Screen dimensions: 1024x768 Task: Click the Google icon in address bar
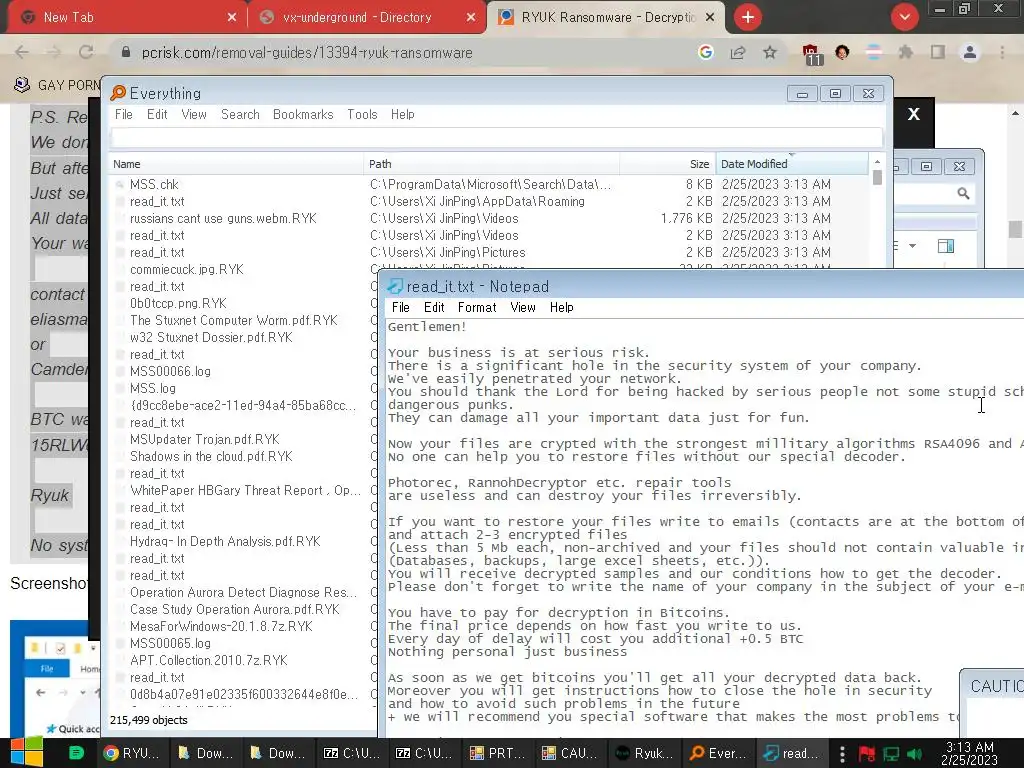click(x=705, y=52)
